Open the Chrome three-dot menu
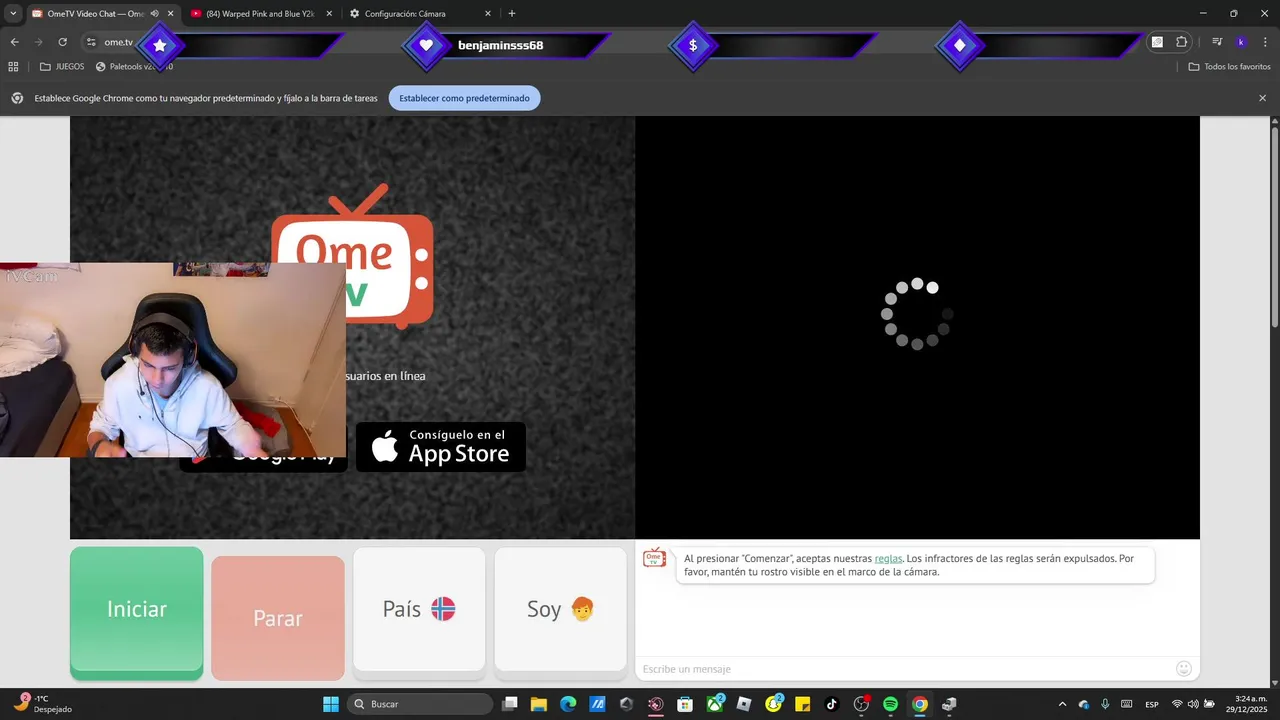This screenshot has height=720, width=1280. click(1264, 42)
